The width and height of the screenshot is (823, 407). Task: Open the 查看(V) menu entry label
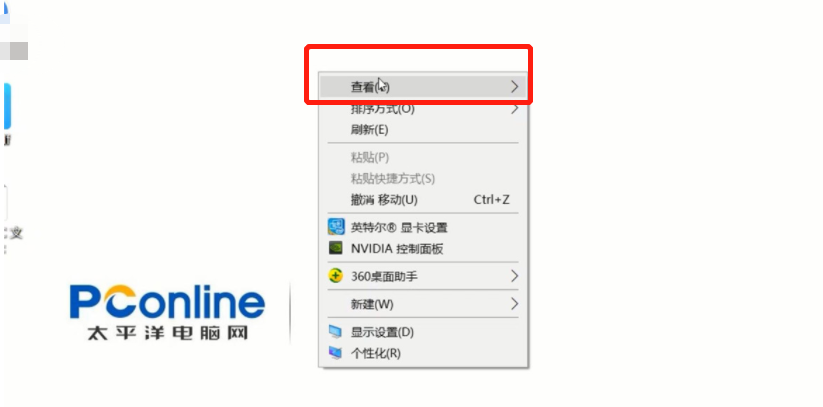pos(370,87)
